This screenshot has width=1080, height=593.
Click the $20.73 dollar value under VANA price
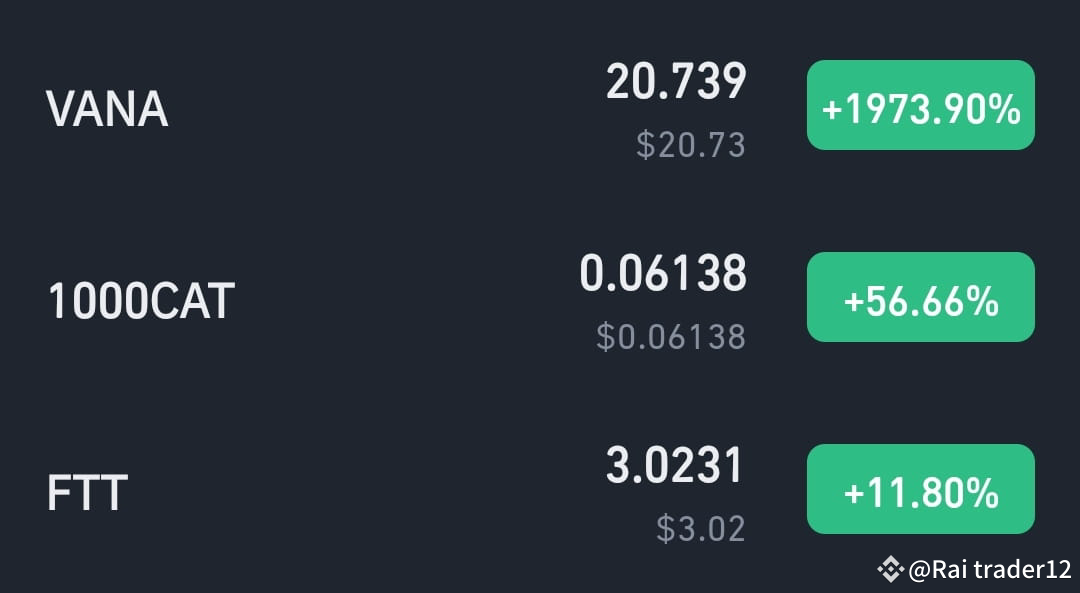(690, 146)
